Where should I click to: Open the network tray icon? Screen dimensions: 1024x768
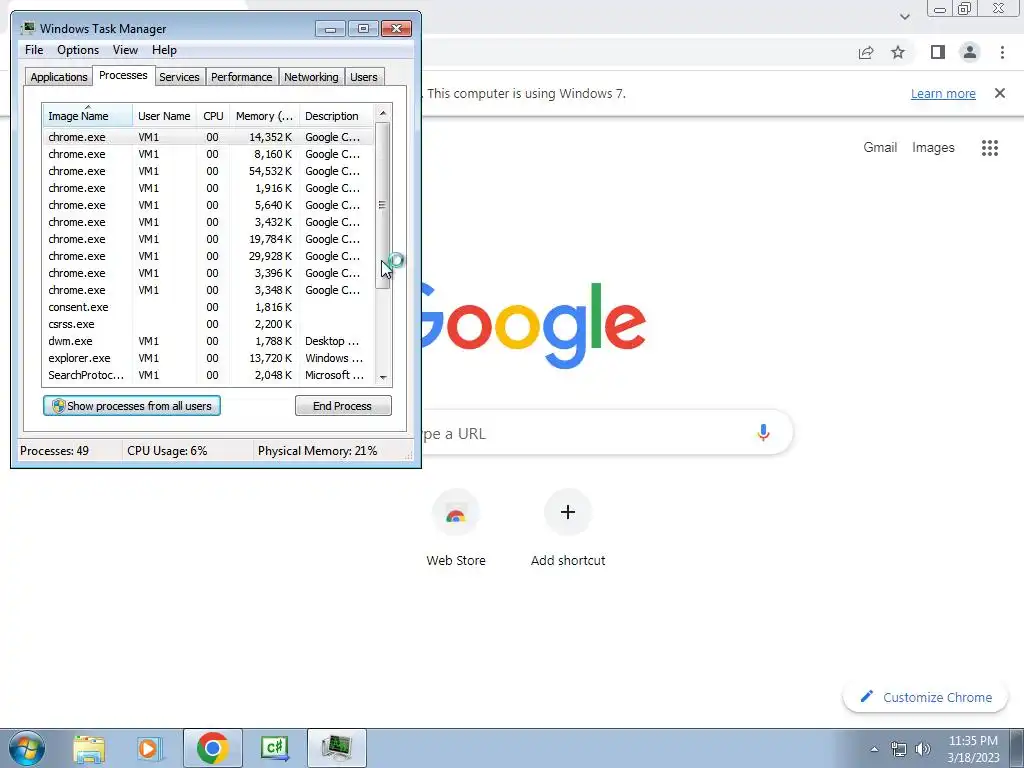tap(899, 749)
